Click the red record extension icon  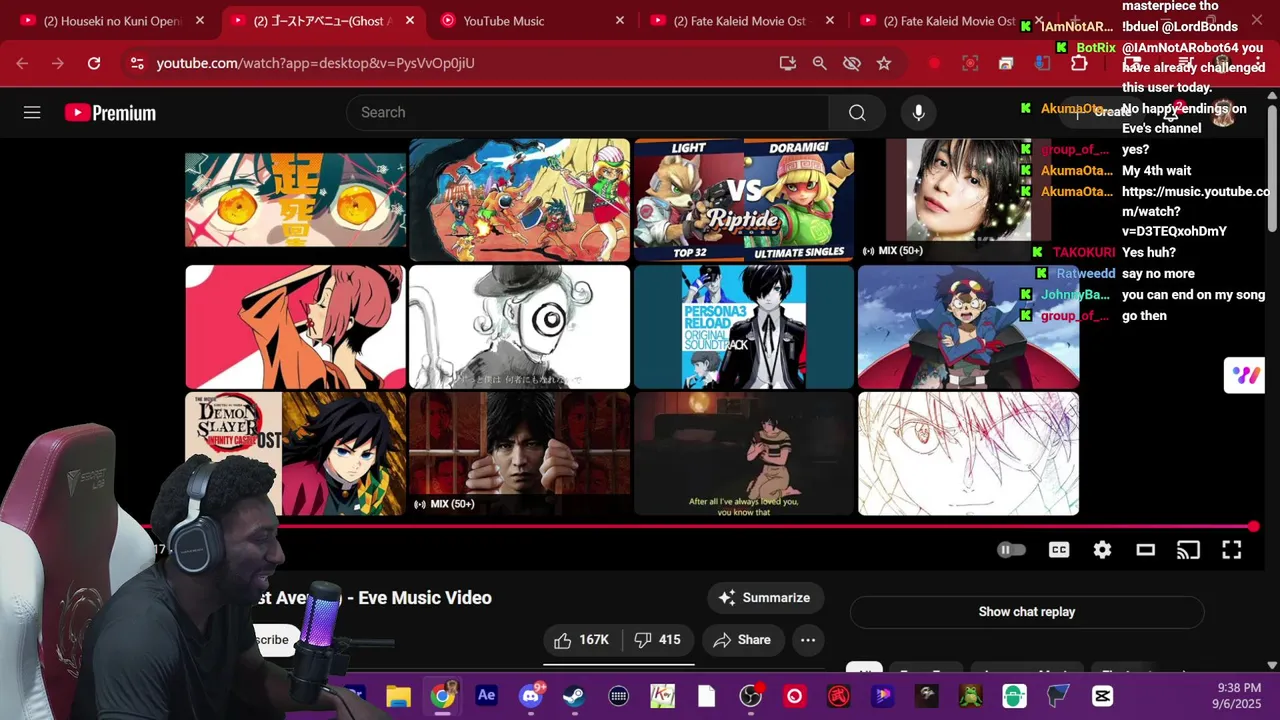pyautogui.click(x=934, y=63)
